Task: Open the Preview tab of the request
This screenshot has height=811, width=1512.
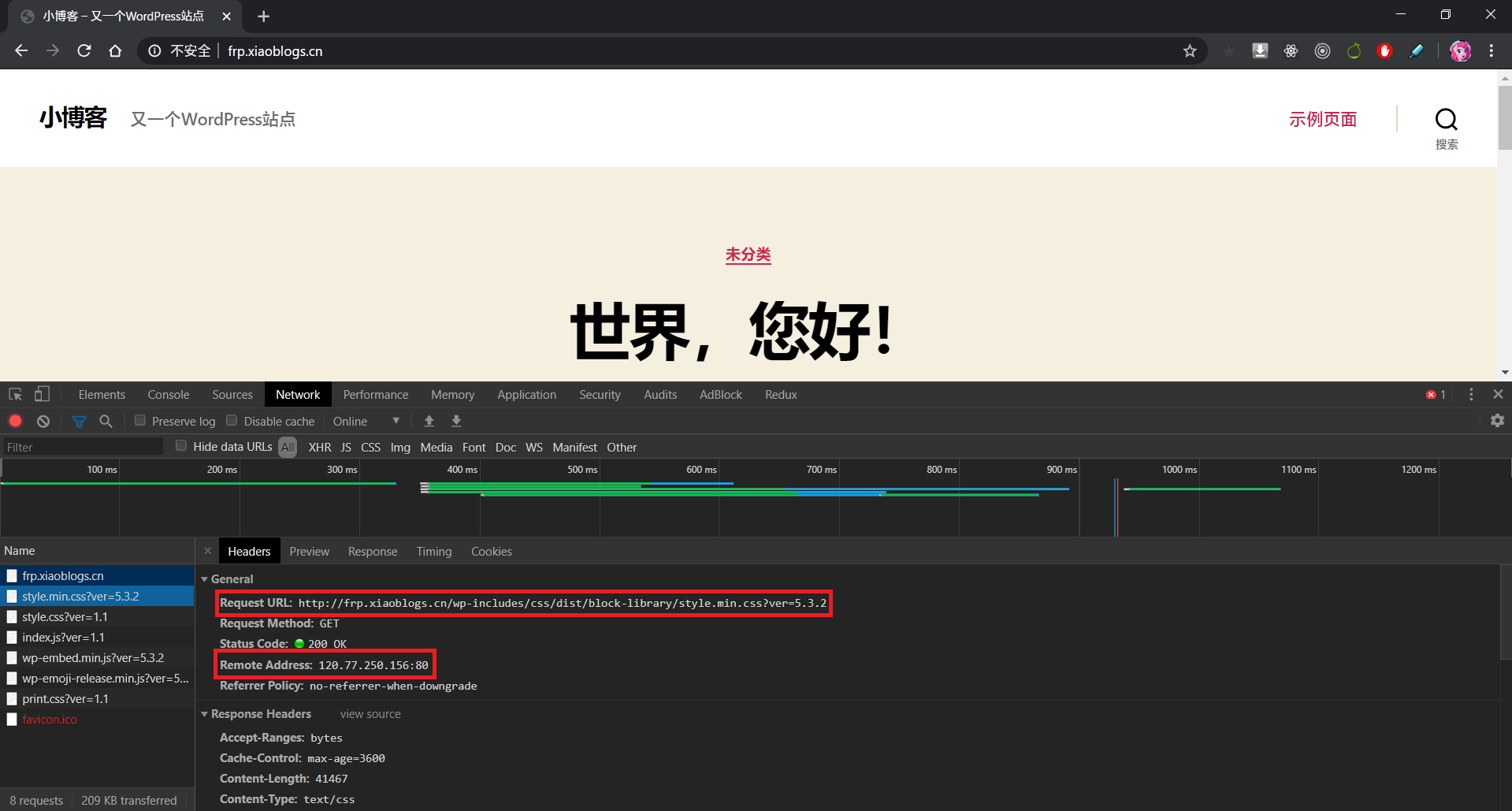Action: coord(309,551)
